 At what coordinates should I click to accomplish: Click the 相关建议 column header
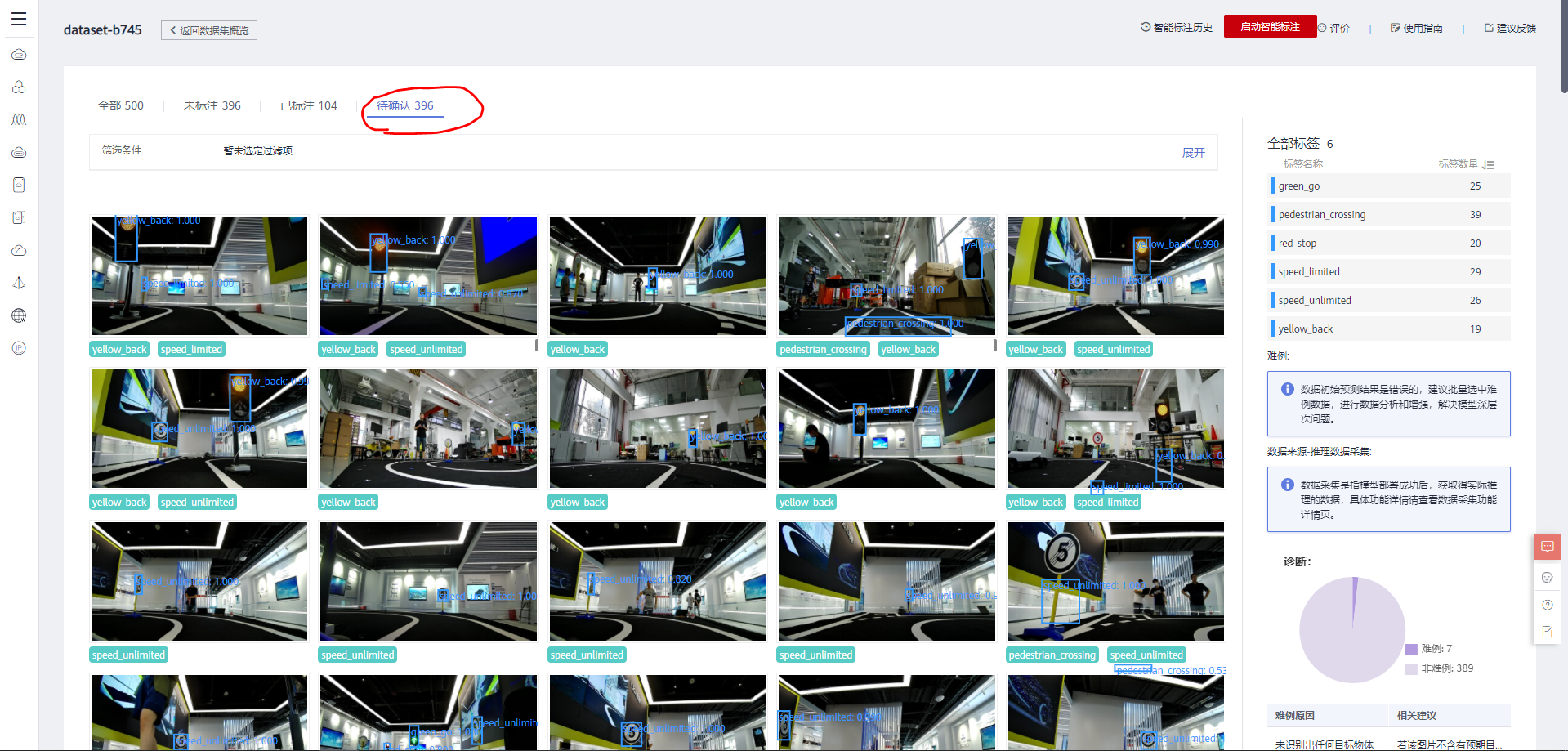(x=1416, y=715)
